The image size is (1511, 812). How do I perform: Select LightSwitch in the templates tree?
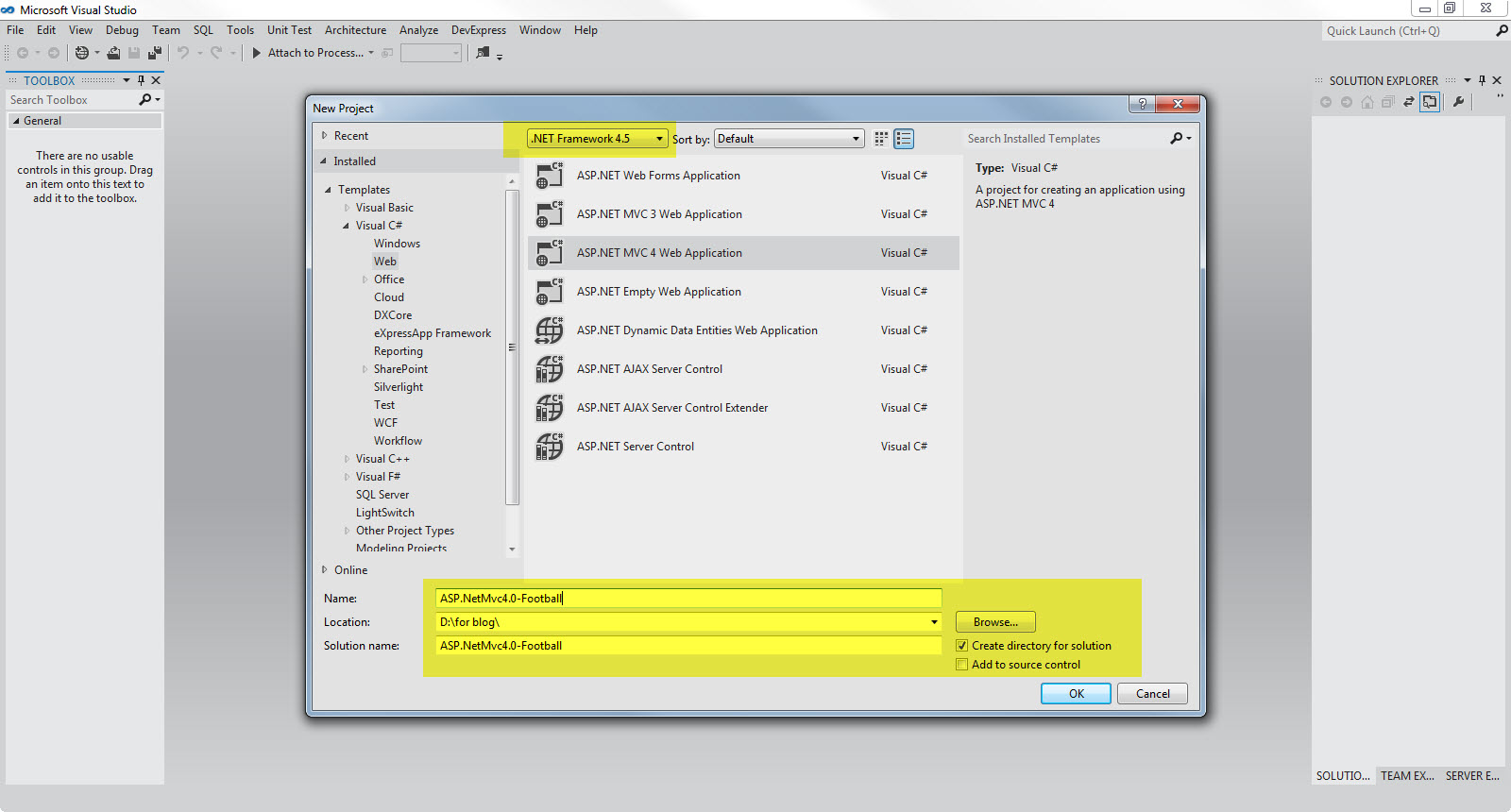(385, 513)
